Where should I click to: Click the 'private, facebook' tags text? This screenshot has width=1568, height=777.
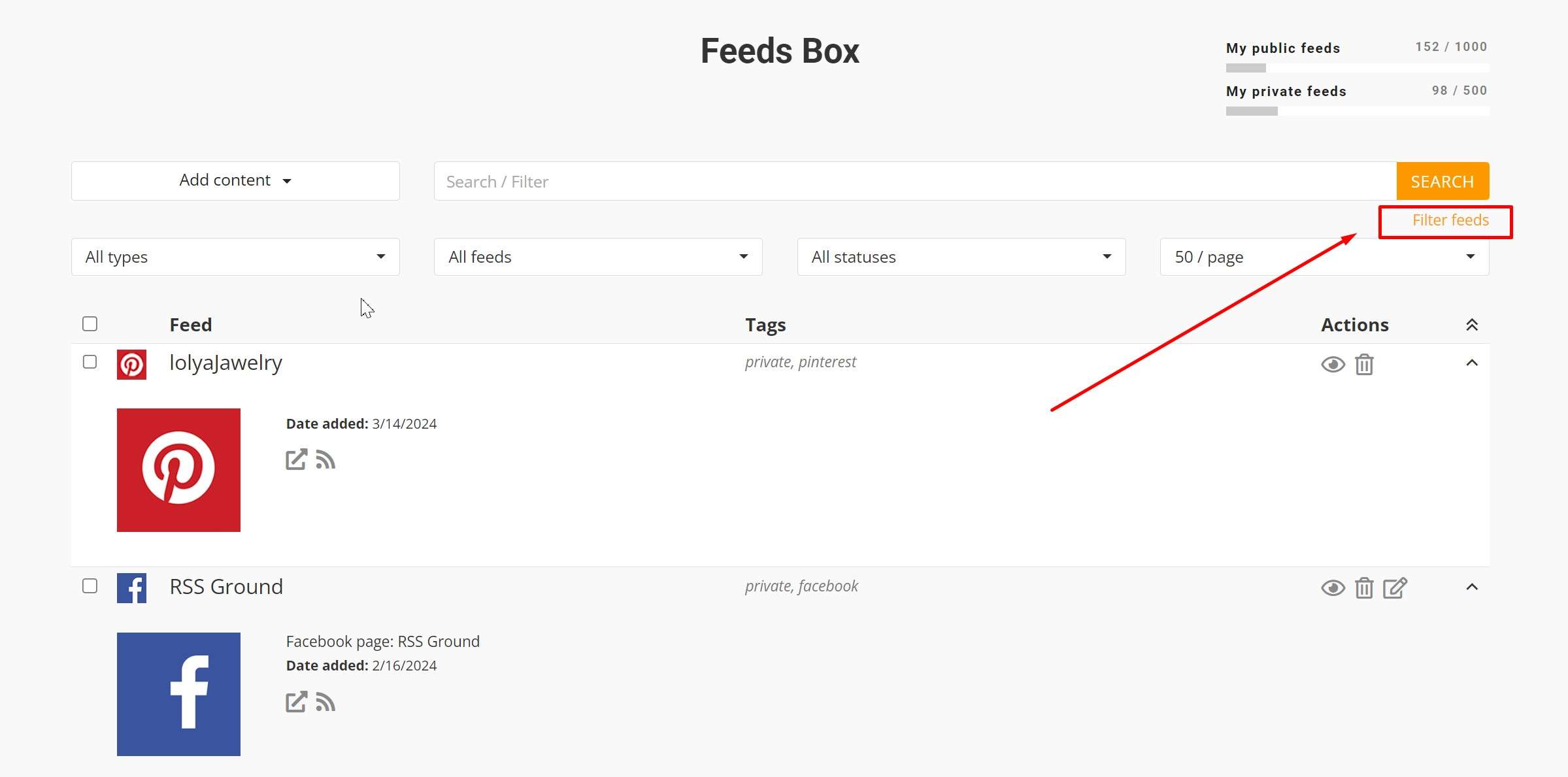(x=801, y=586)
